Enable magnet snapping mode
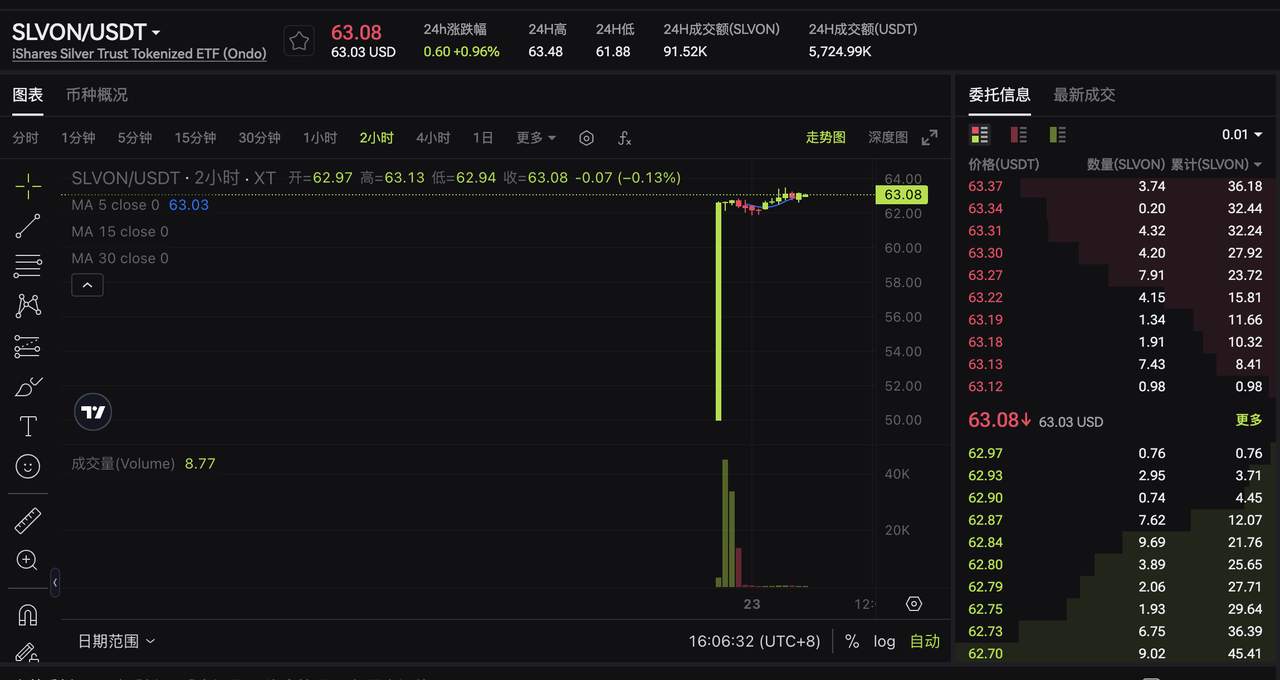1280x680 pixels. [x=27, y=614]
